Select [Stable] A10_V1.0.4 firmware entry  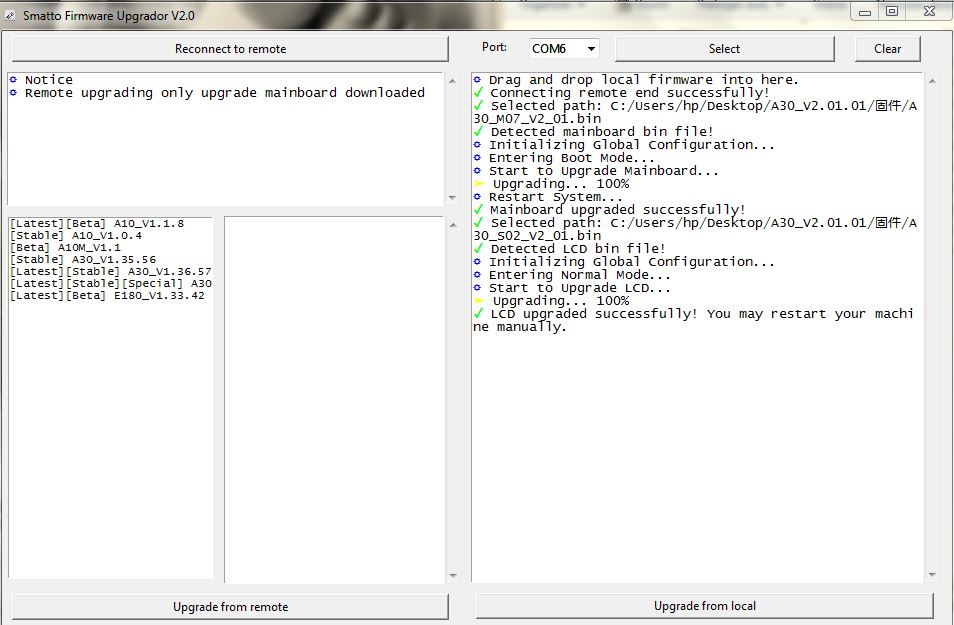click(x=76, y=236)
